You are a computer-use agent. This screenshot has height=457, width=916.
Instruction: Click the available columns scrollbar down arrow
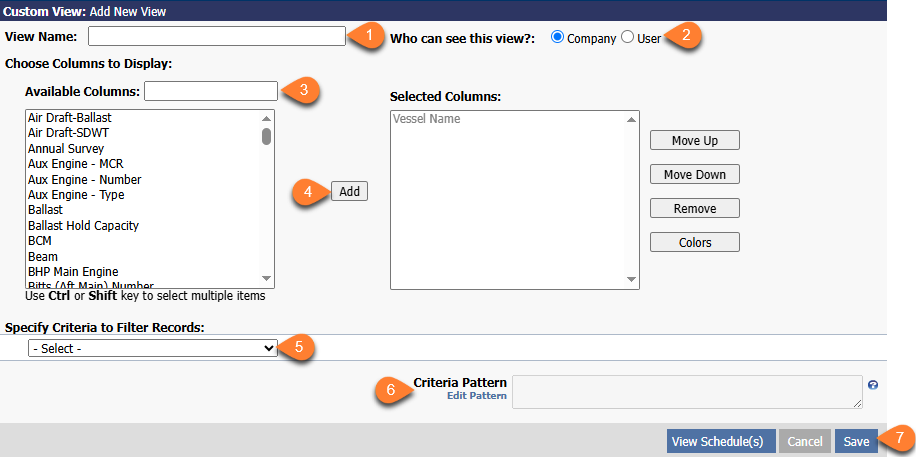[267, 278]
